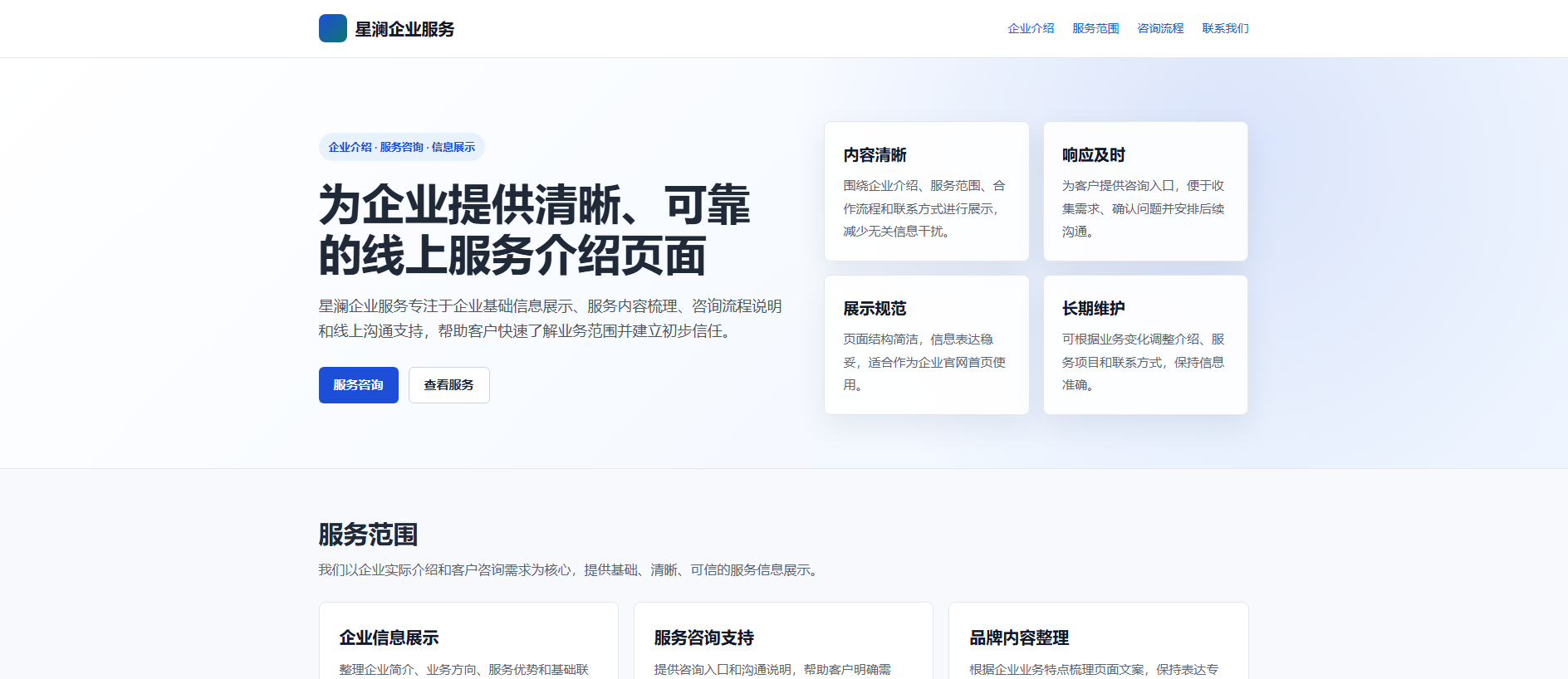
Task: Go to 服务范围 in the top navigation
Action: pyautogui.click(x=1095, y=28)
